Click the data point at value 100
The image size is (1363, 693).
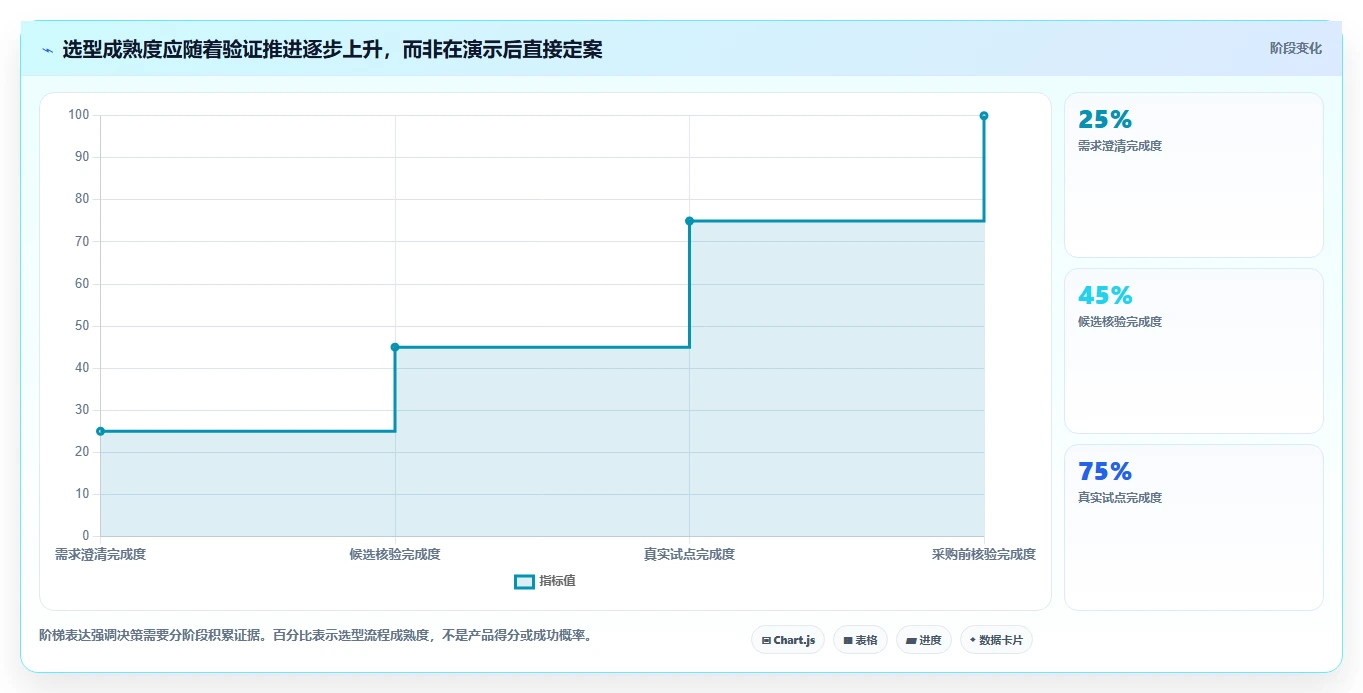point(984,116)
